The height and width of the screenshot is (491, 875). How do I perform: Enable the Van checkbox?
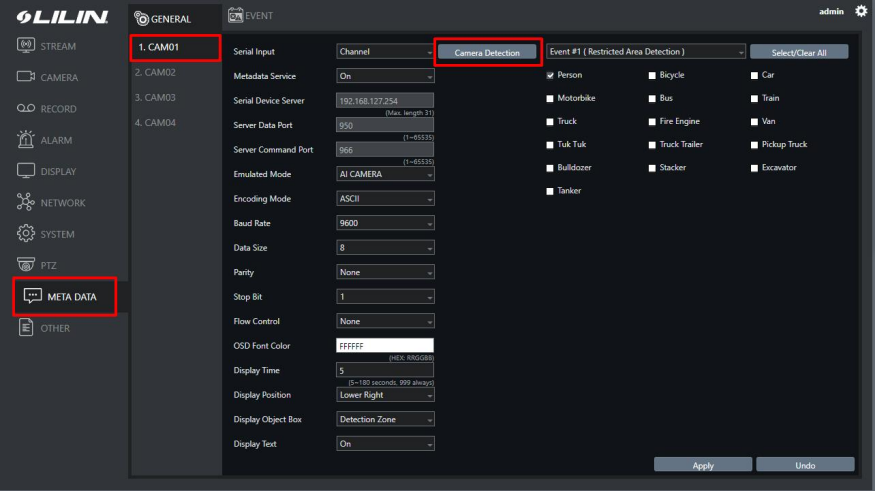(x=754, y=122)
